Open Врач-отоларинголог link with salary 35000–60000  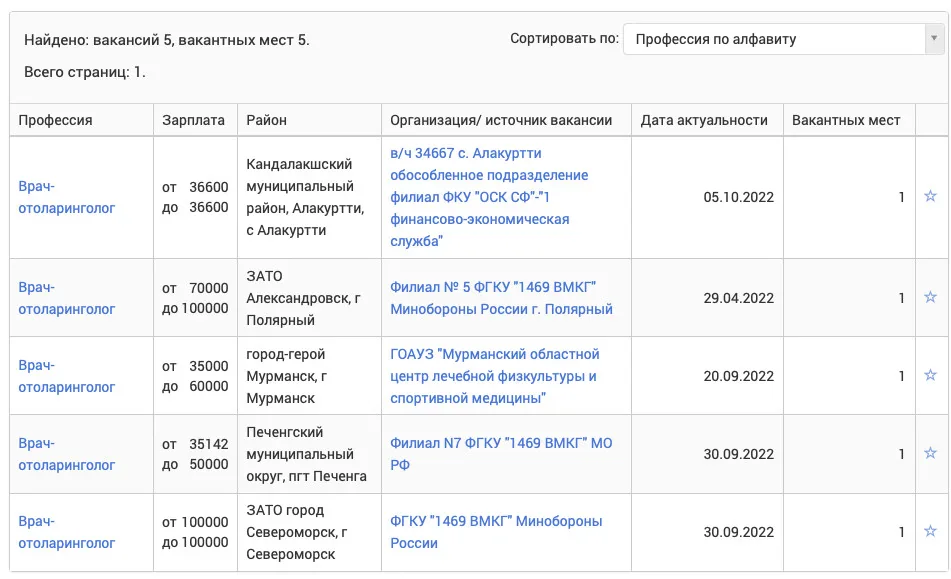pos(67,377)
